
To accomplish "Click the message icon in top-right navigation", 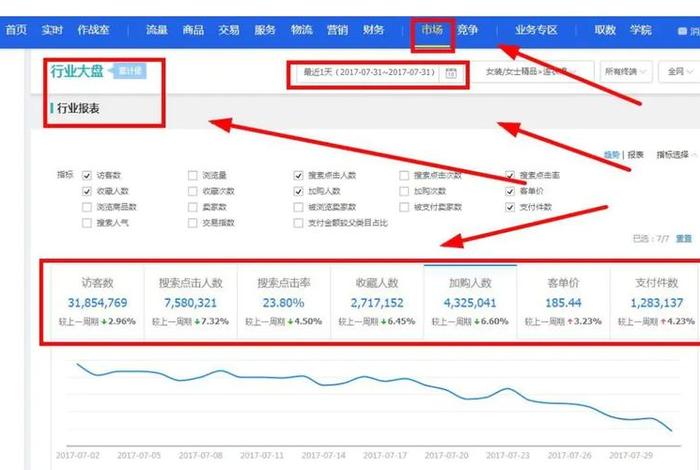I will (682, 31).
